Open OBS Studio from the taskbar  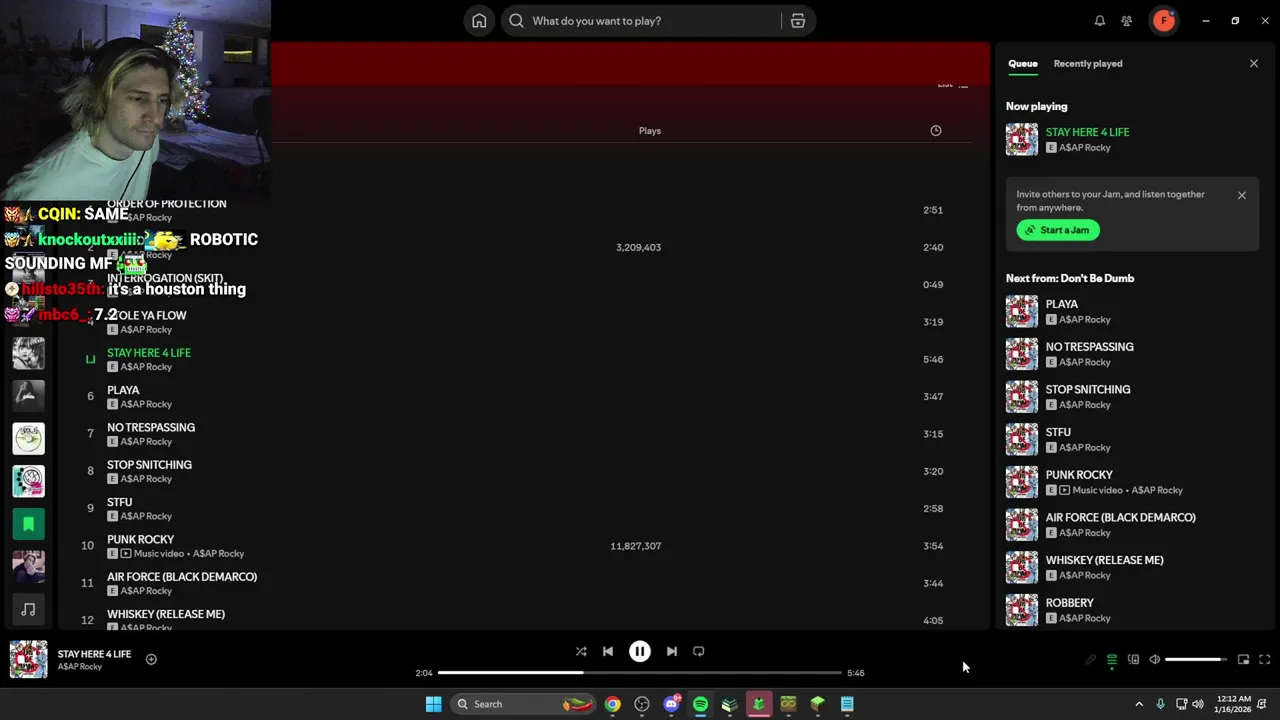click(642, 704)
